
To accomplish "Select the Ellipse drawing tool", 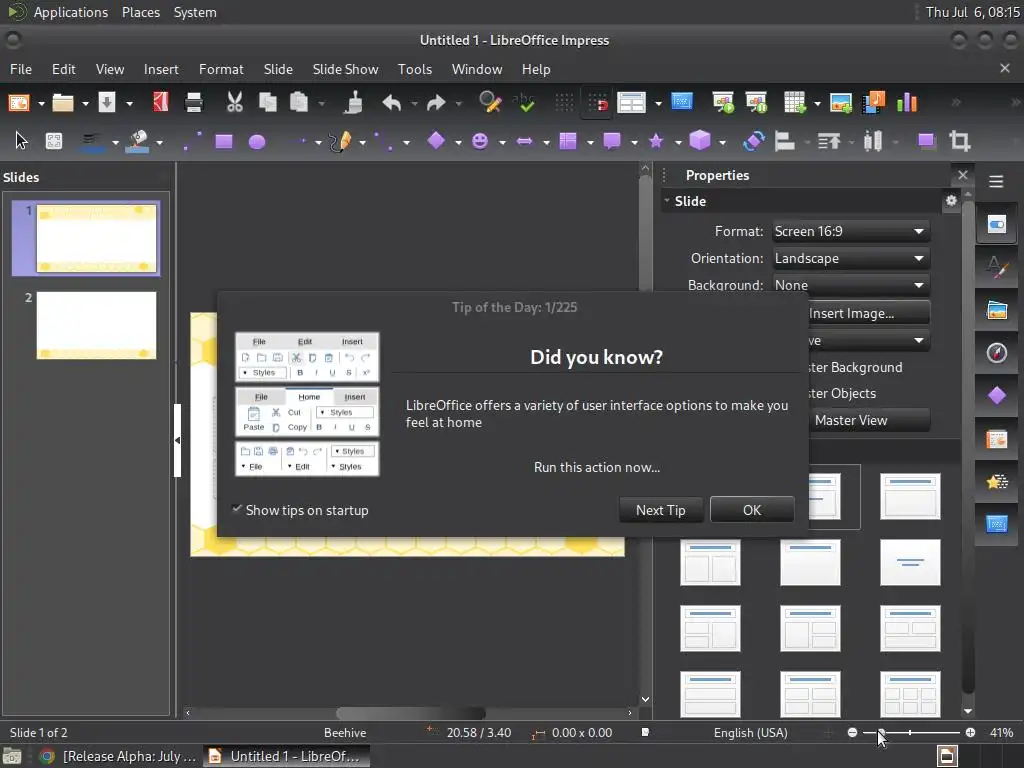I will 257,142.
